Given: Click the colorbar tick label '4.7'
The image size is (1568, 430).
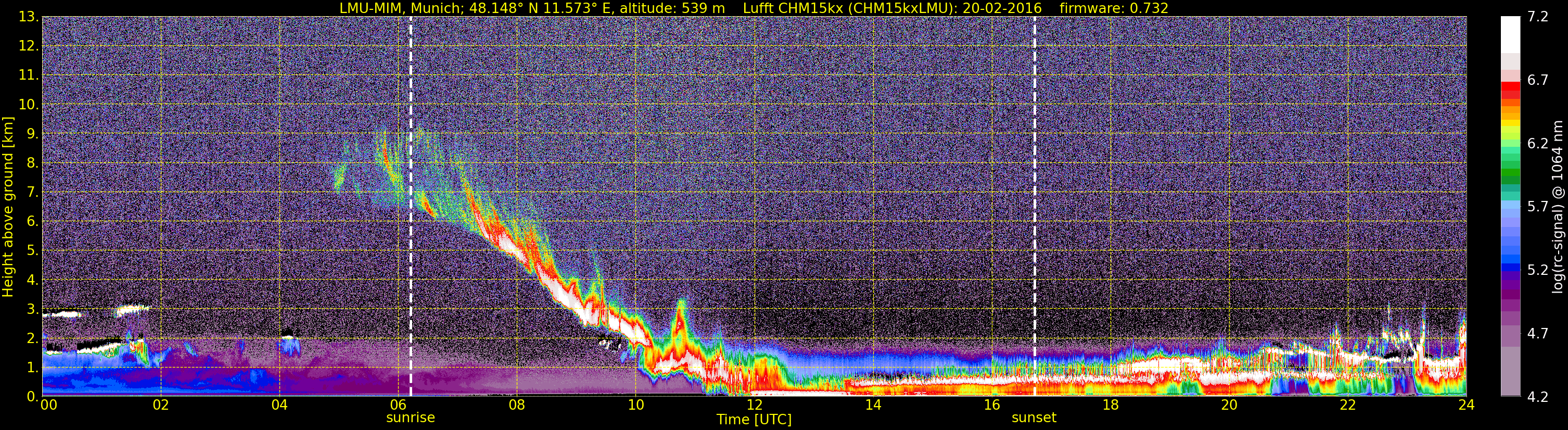Looking at the screenshot, I should 1538,334.
